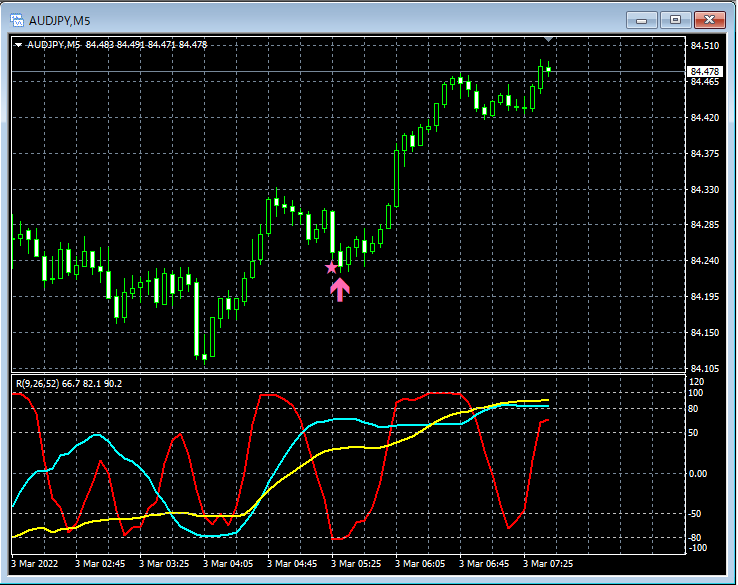Click the 3 Mar 07:25 time label
Image resolution: width=738 pixels, height=585 pixels.
(x=548, y=563)
